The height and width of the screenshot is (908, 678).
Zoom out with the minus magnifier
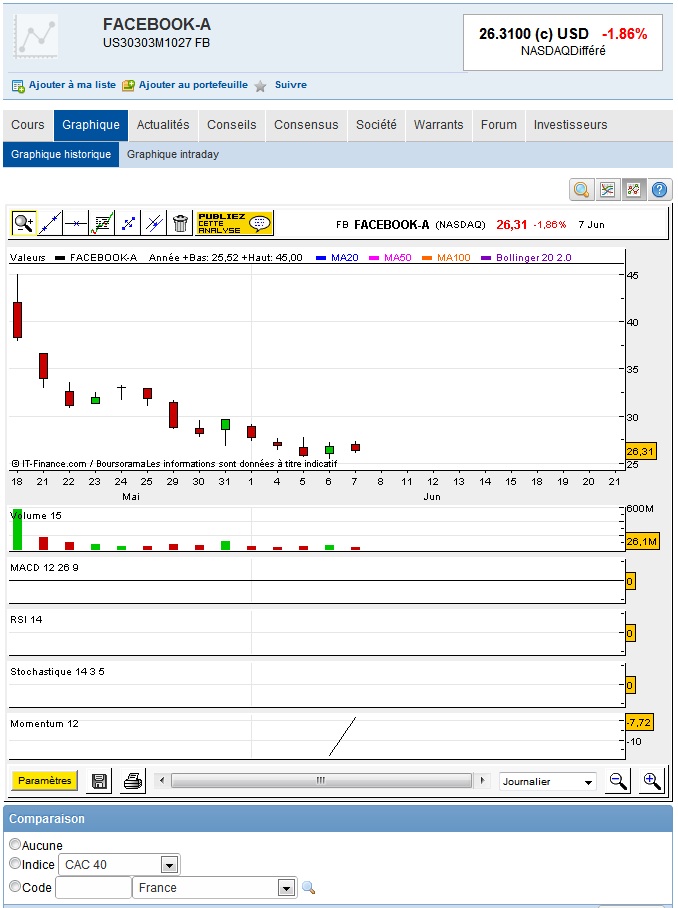[x=619, y=781]
